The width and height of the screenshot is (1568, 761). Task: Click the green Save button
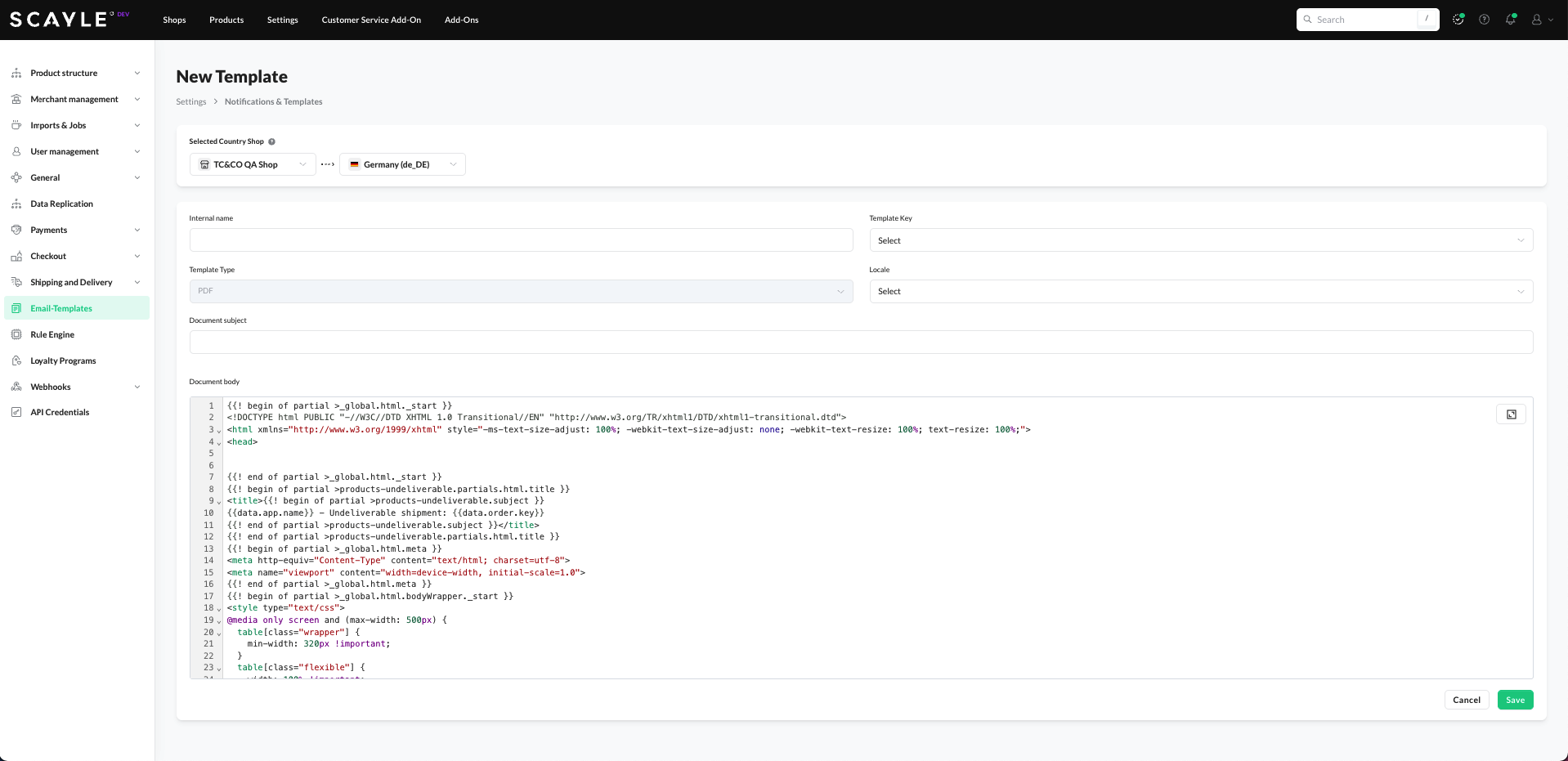tap(1515, 700)
